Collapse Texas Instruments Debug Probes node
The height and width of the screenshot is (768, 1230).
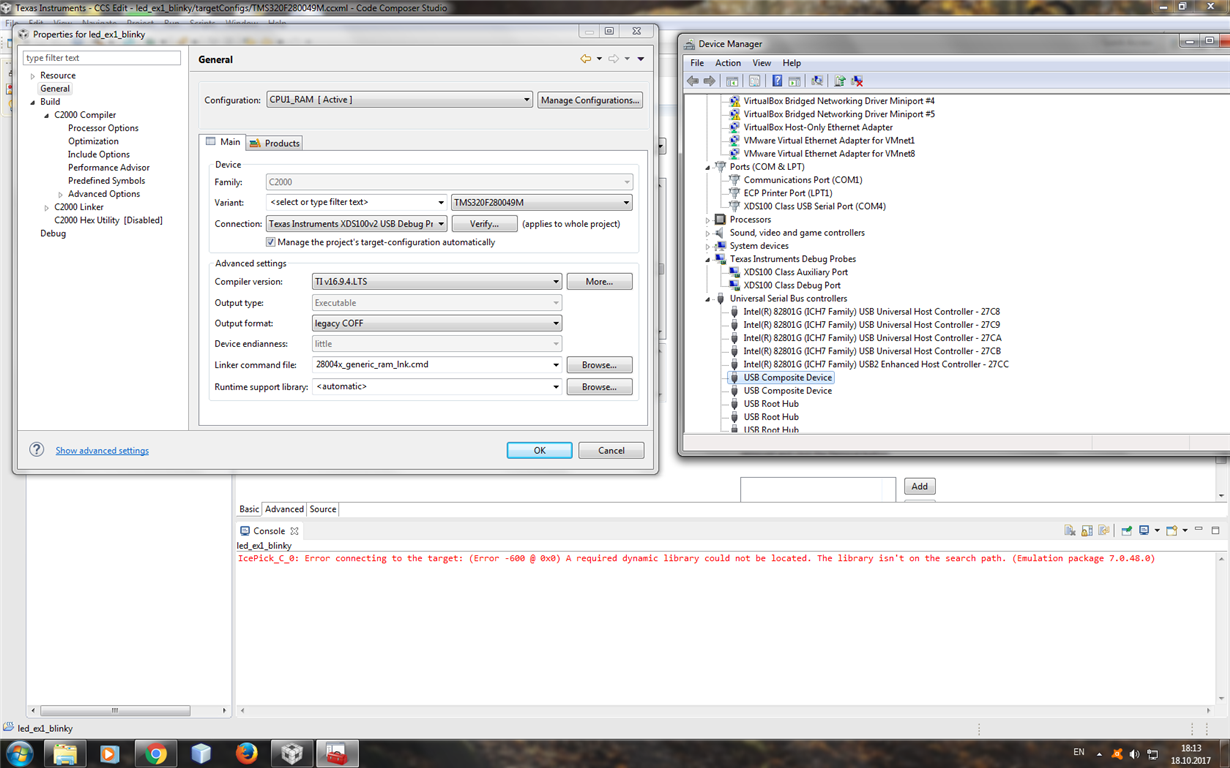point(708,259)
